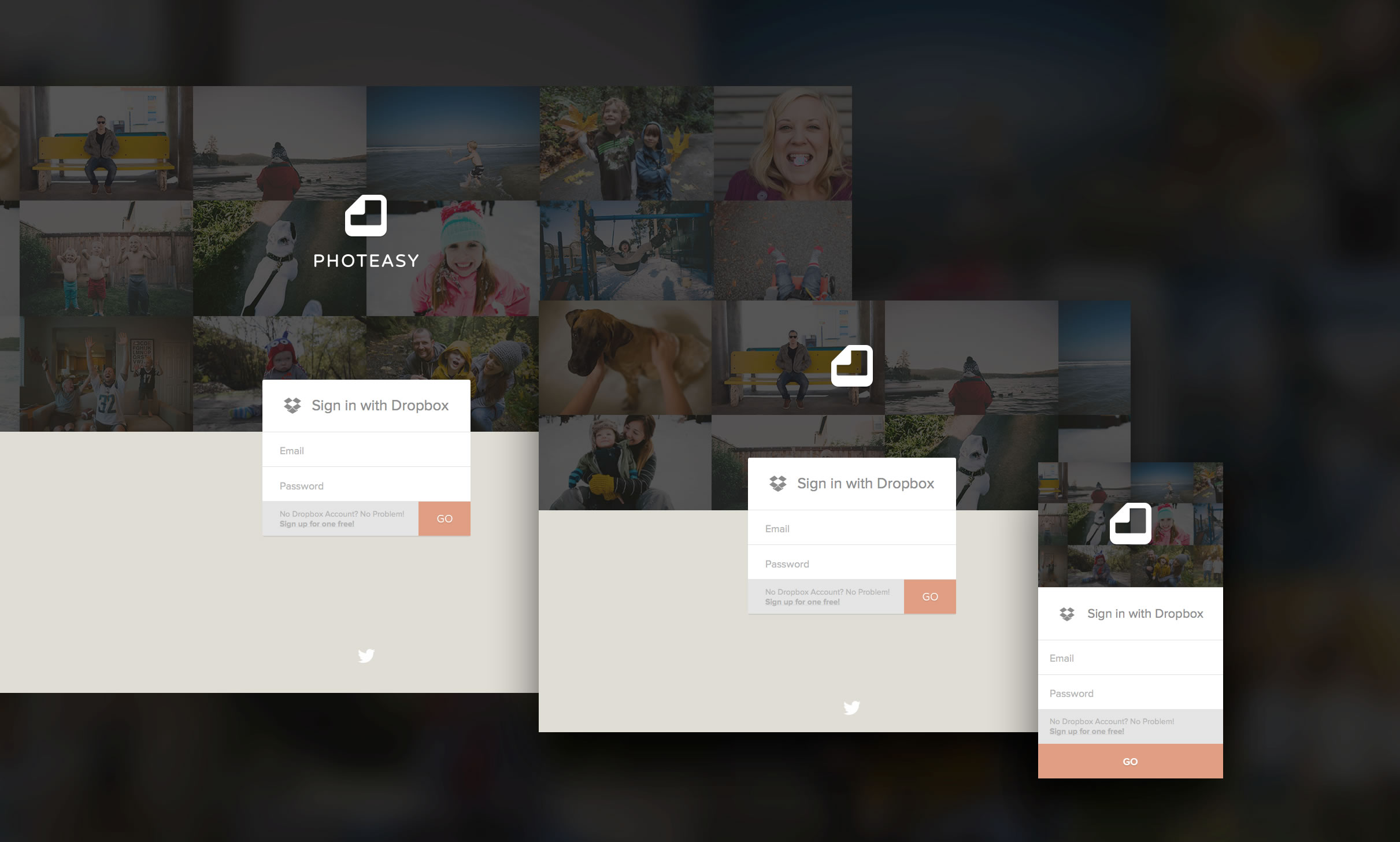The width and height of the screenshot is (1400, 842).
Task: Open 'Sign up for one free!' link, mobile mockup
Action: (x=1087, y=732)
